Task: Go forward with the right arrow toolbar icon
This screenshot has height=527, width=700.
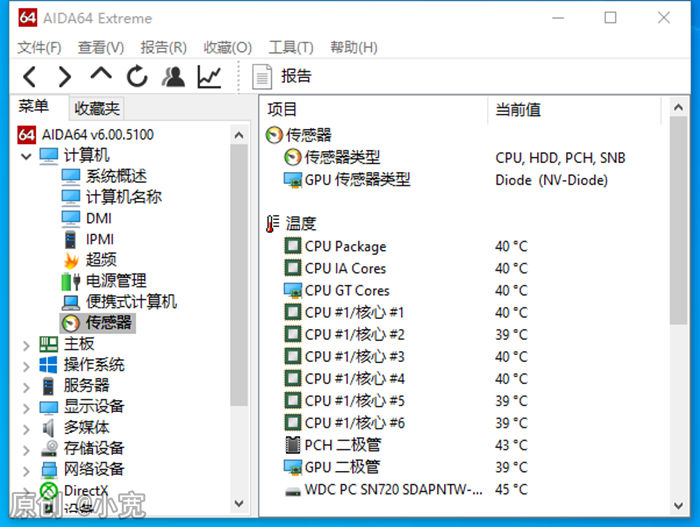Action: (65, 76)
